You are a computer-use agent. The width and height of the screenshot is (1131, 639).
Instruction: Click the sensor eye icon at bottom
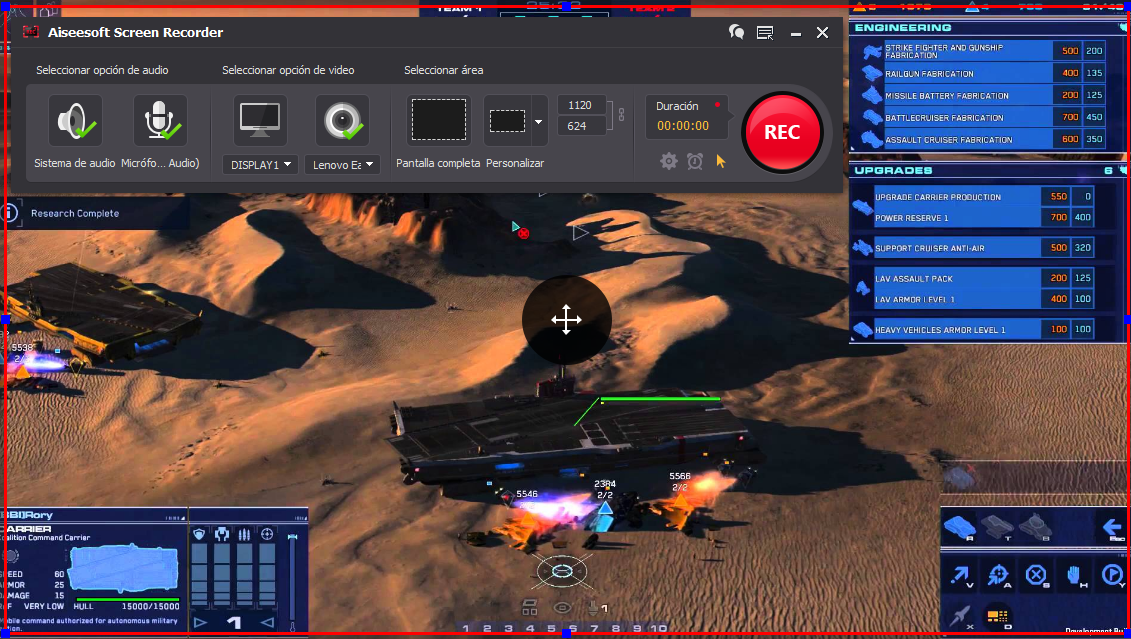562,607
